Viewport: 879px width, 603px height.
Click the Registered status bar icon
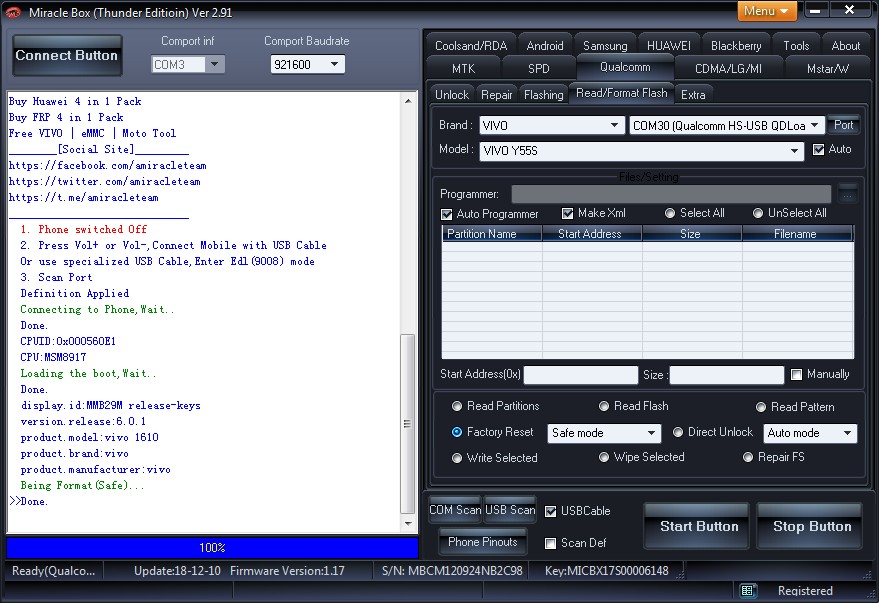[x=747, y=591]
